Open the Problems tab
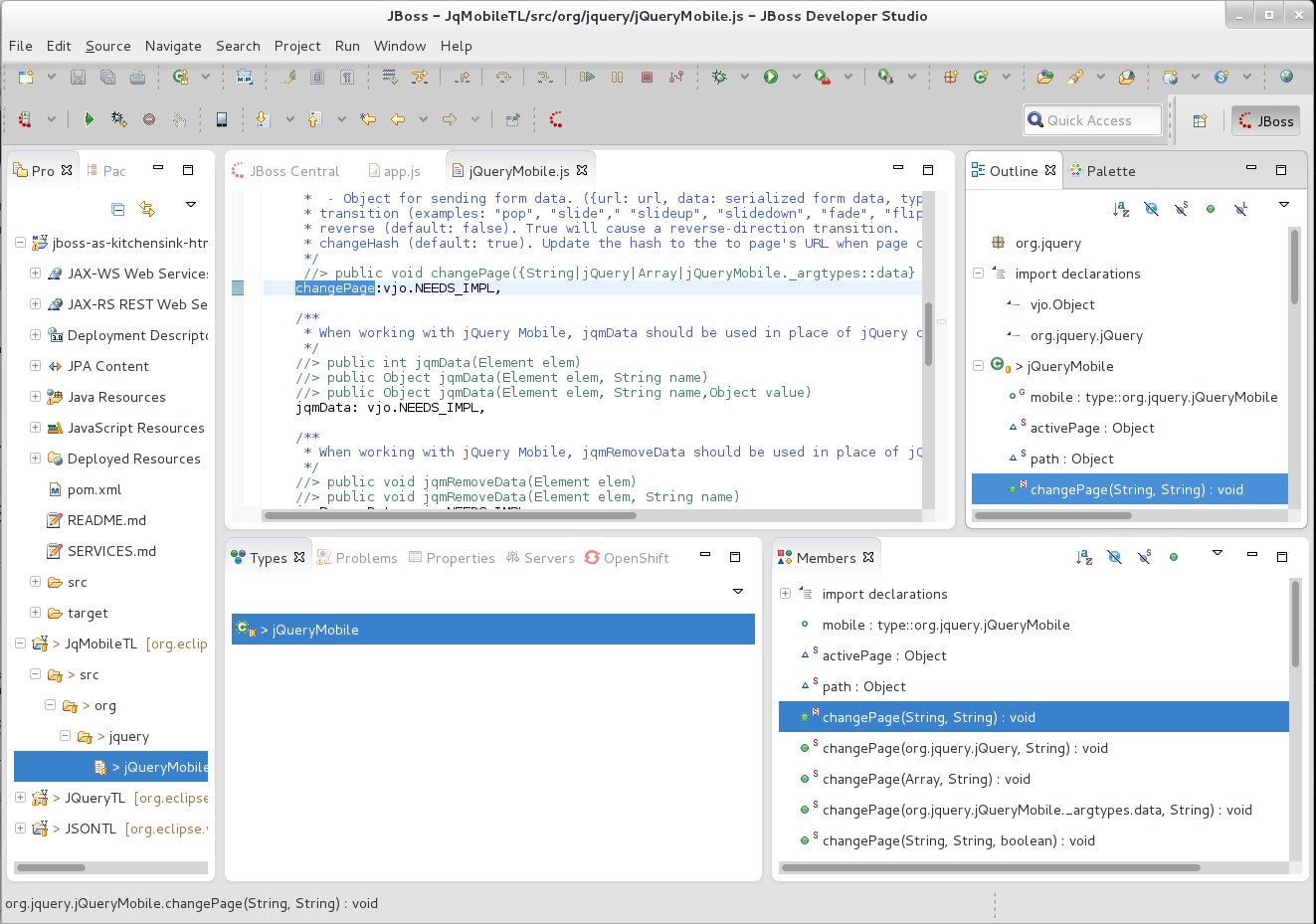 point(357,558)
